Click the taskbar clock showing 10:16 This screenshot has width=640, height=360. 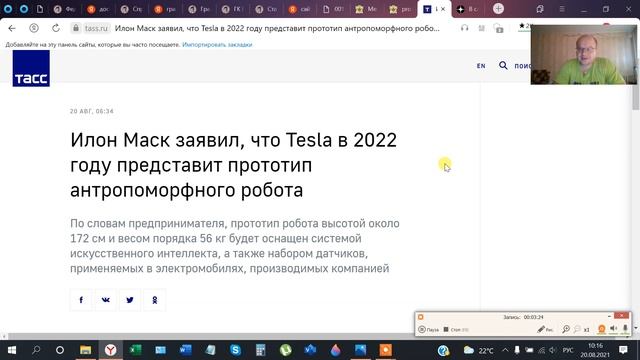(595, 350)
